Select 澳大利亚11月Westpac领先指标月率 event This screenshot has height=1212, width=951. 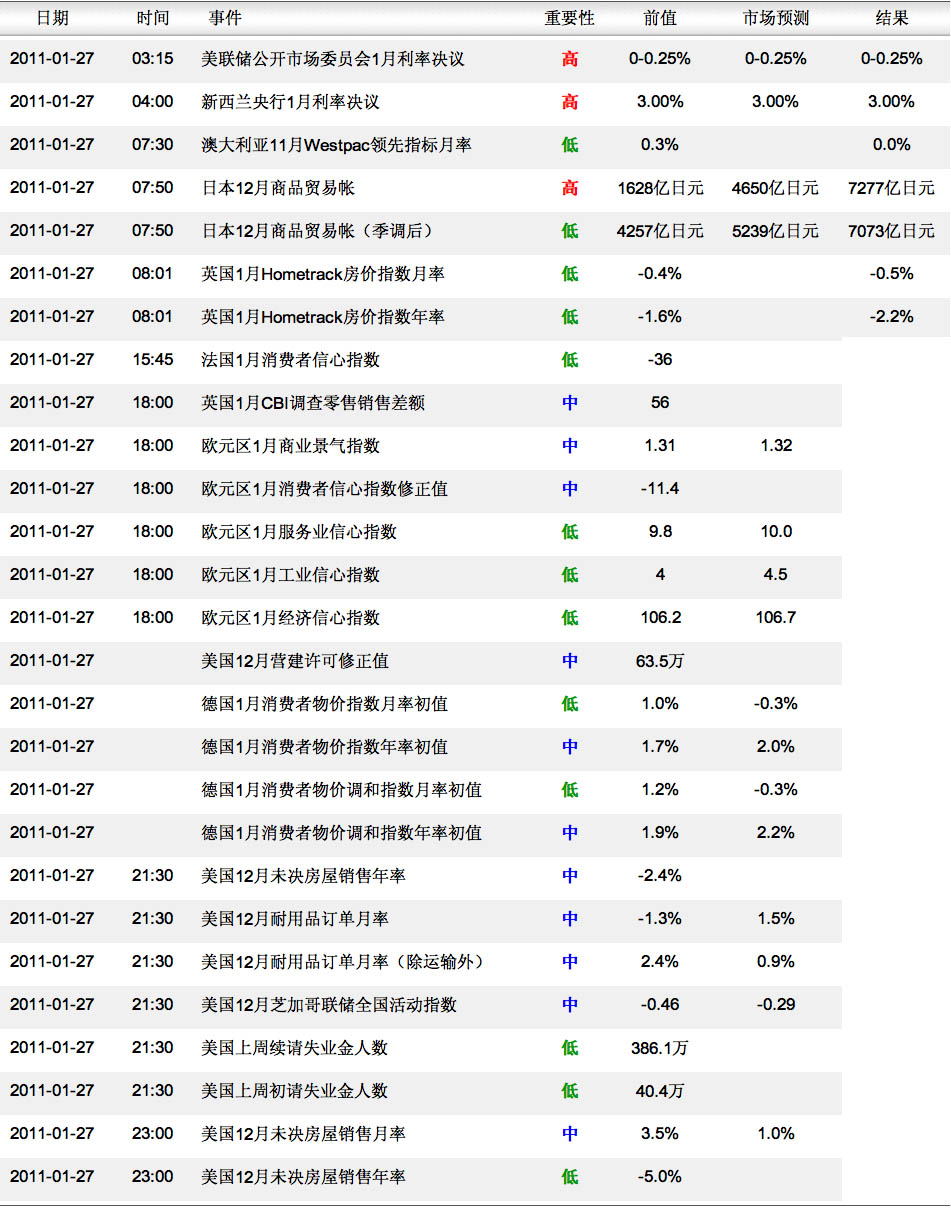click(x=336, y=145)
